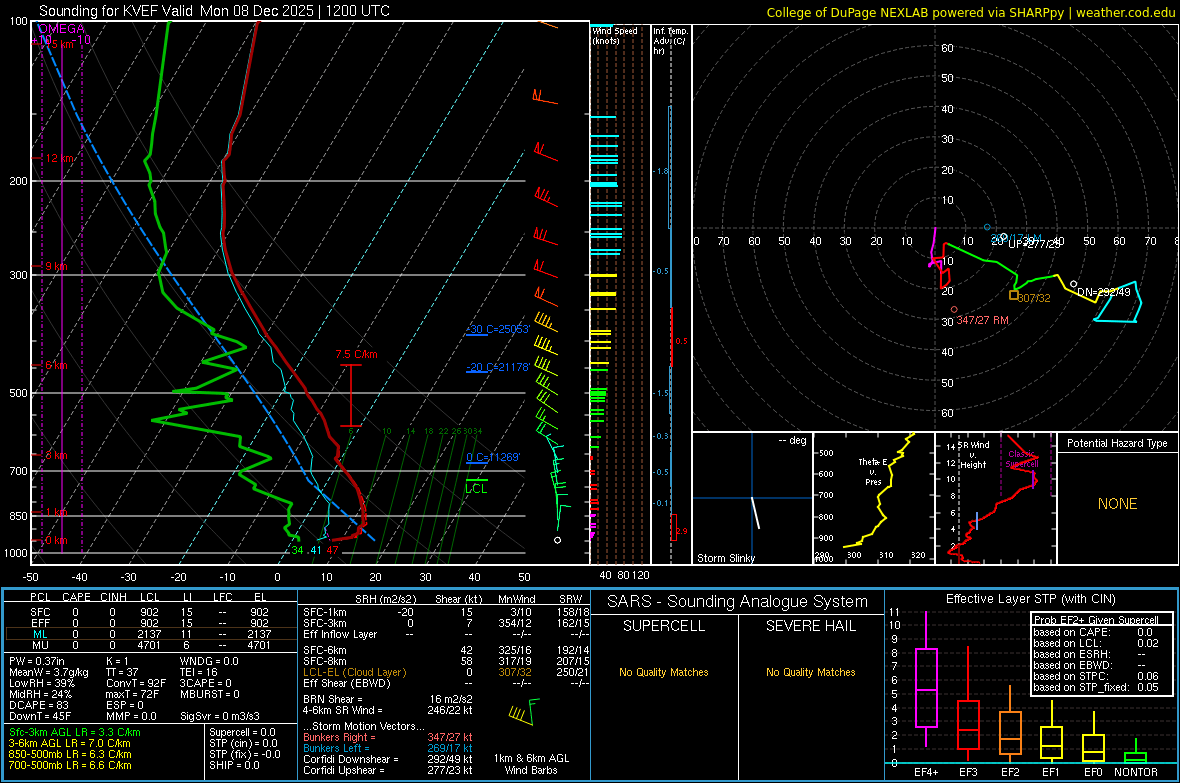Click the 12 km height marker
The image size is (1180, 783).
point(60,158)
